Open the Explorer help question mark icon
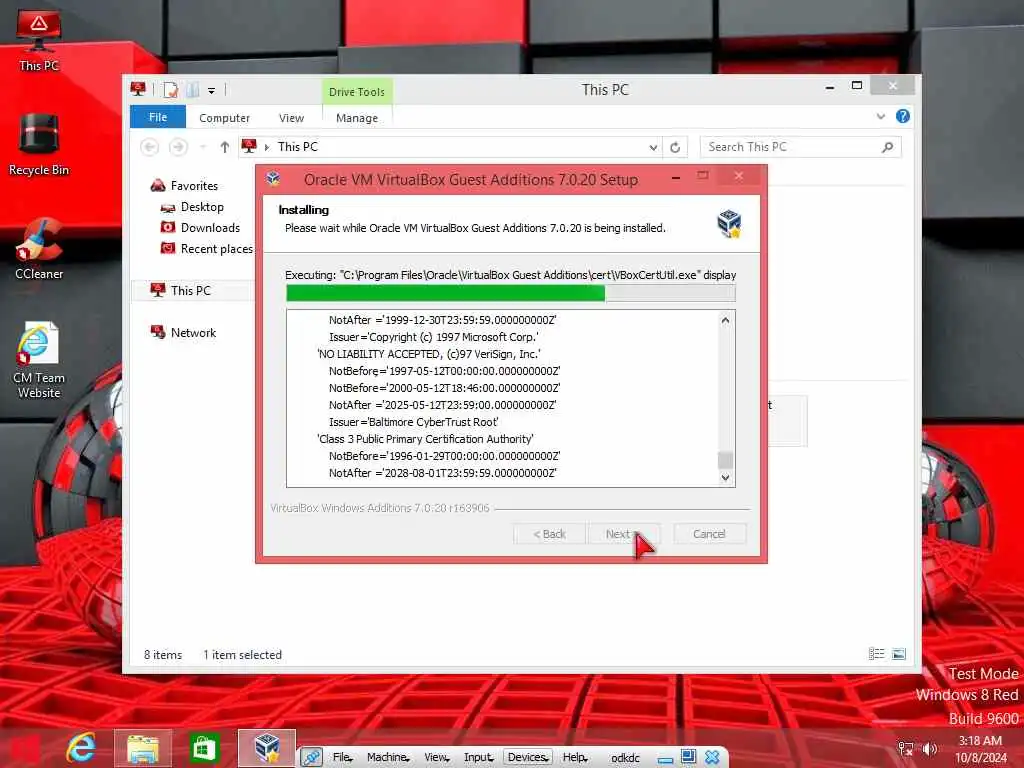This screenshot has height=768, width=1024. tap(903, 116)
